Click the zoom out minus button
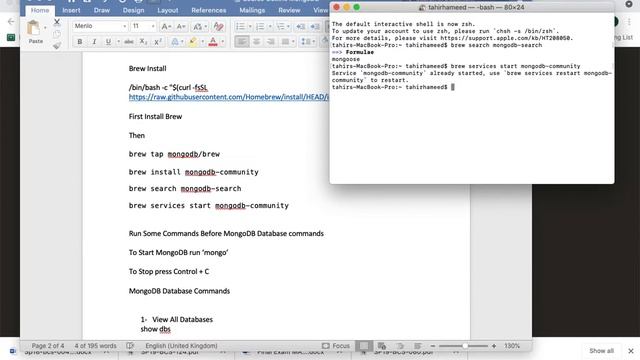Image resolution: width=640 pixels, height=360 pixels. [433, 346]
